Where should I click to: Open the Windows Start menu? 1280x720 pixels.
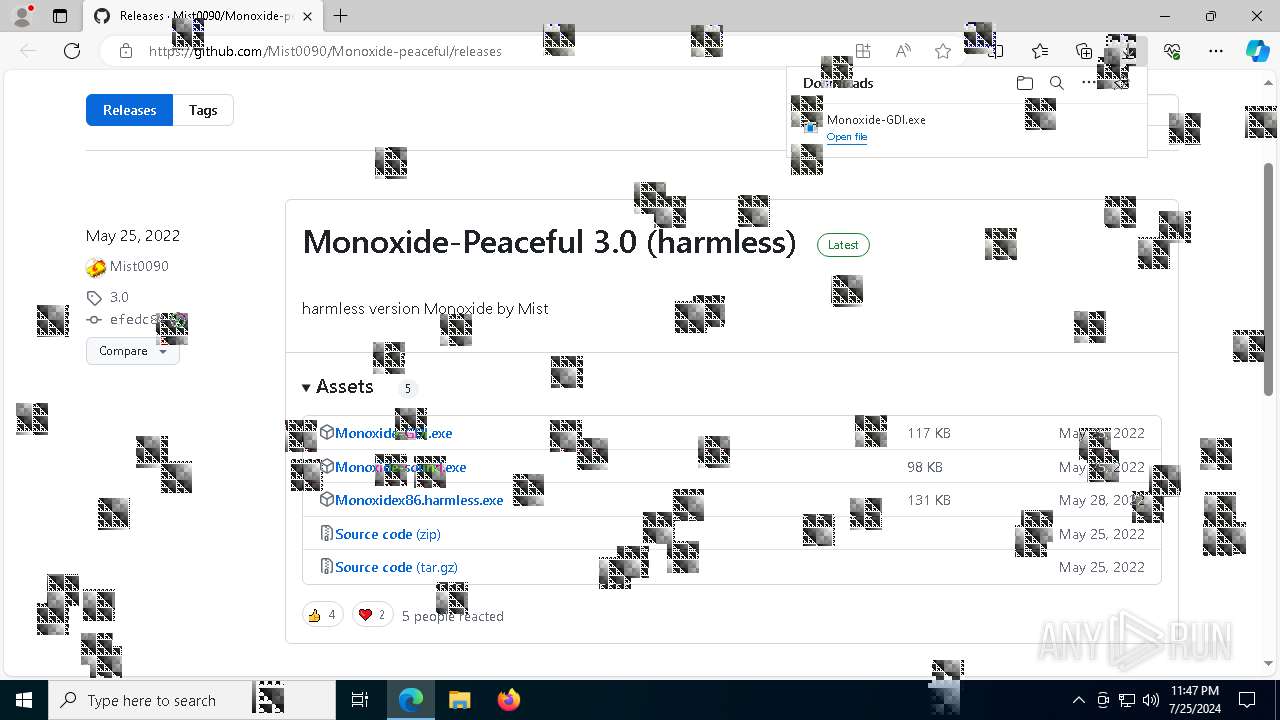24,700
